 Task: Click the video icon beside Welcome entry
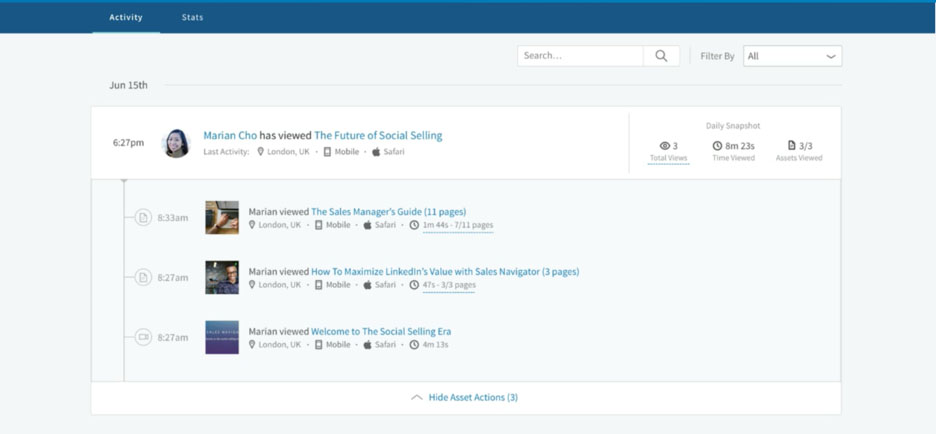coord(143,337)
